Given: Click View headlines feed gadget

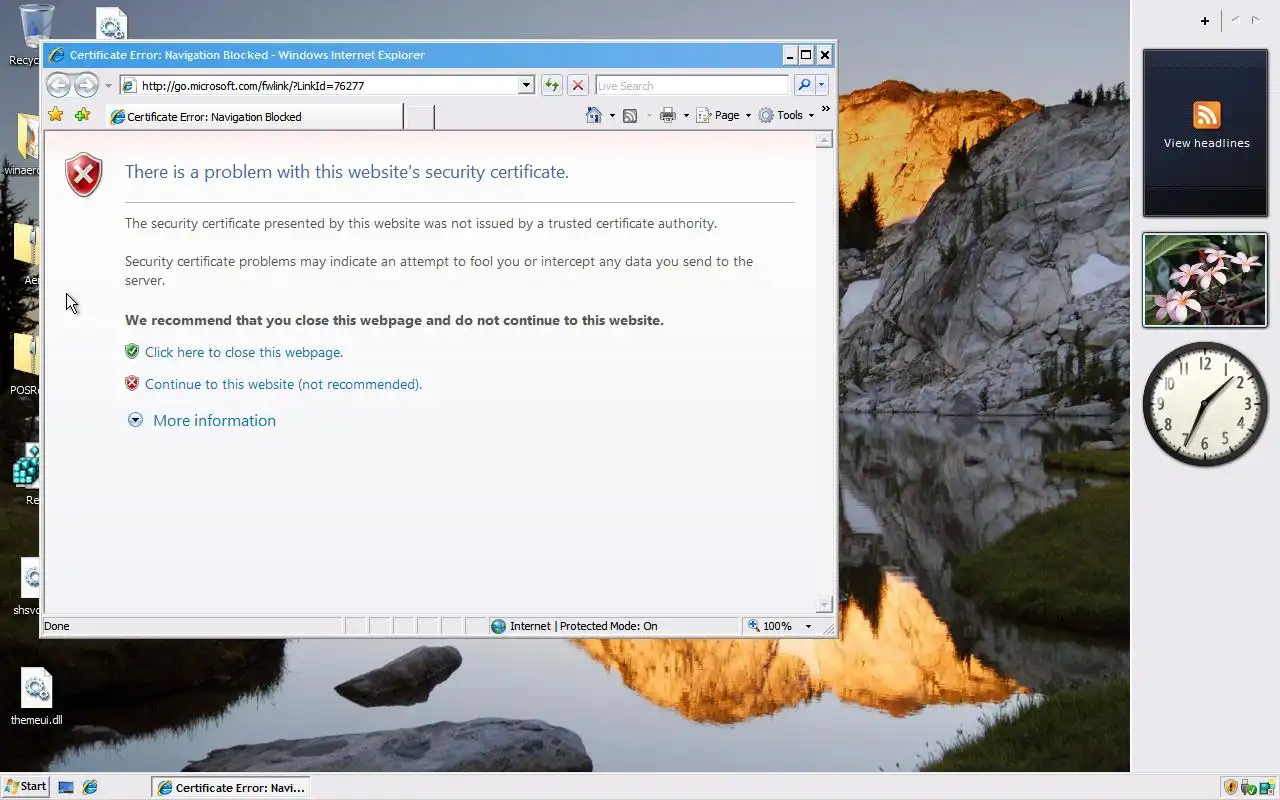Looking at the screenshot, I should pyautogui.click(x=1205, y=132).
